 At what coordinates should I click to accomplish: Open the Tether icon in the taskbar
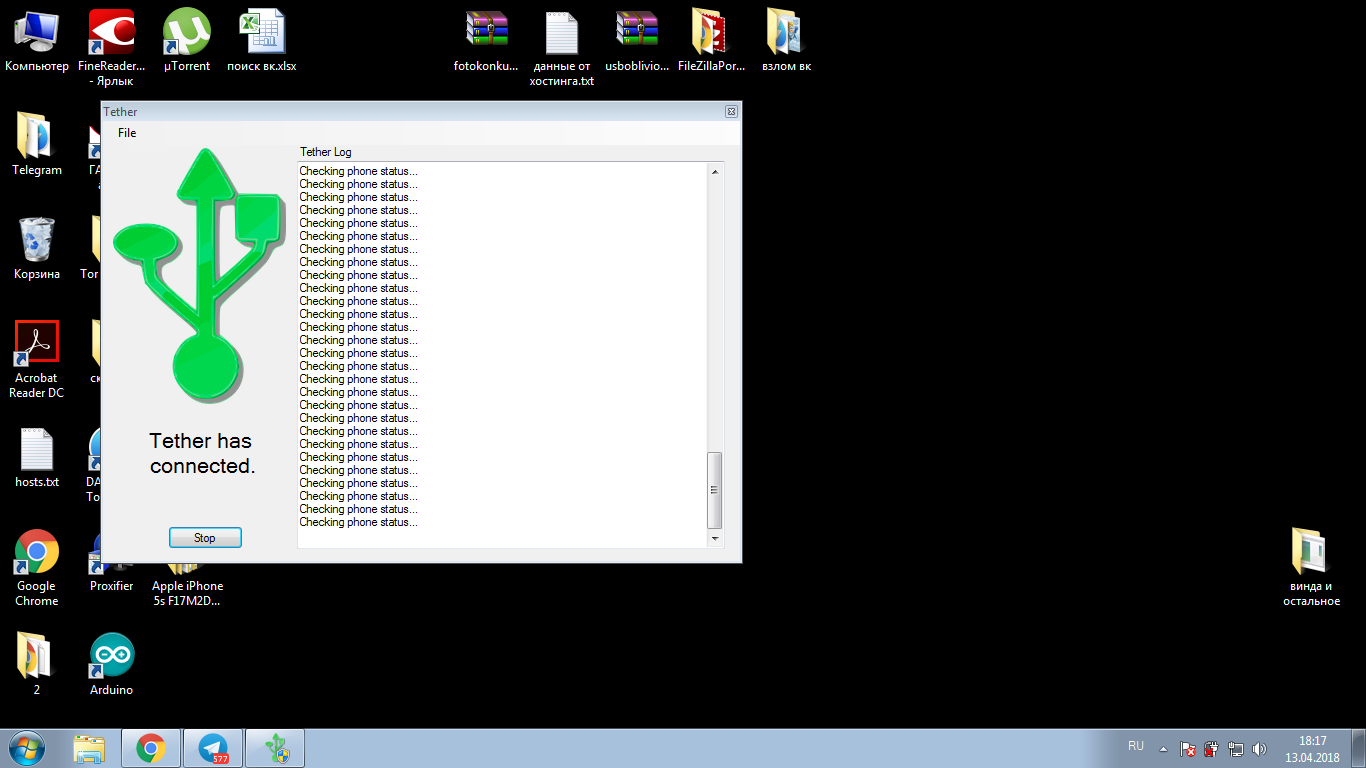point(274,748)
